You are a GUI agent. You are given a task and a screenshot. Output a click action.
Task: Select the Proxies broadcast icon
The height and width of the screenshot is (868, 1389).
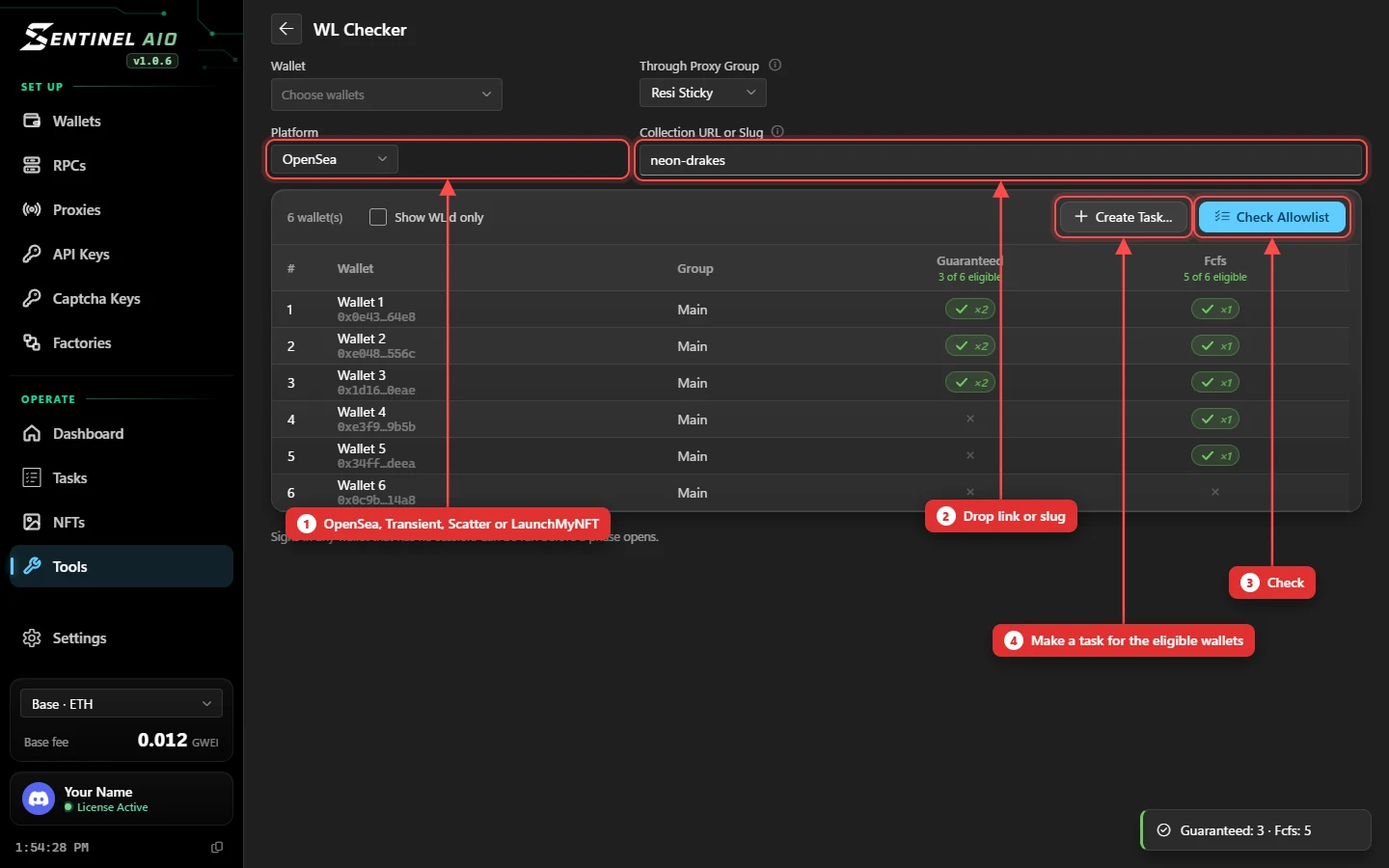point(32,209)
